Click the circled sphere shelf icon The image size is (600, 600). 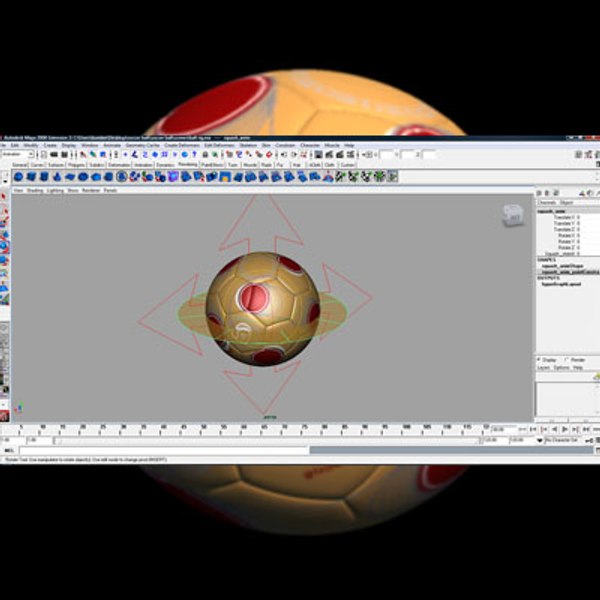click(x=122, y=176)
